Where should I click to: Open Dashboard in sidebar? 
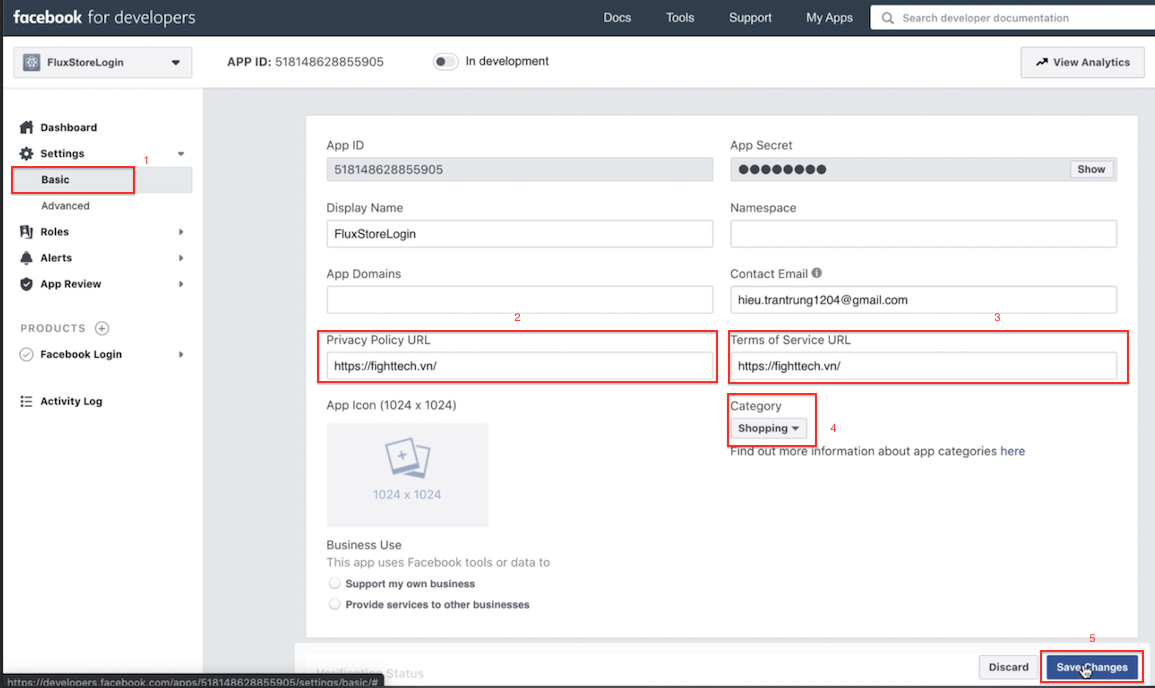[69, 127]
